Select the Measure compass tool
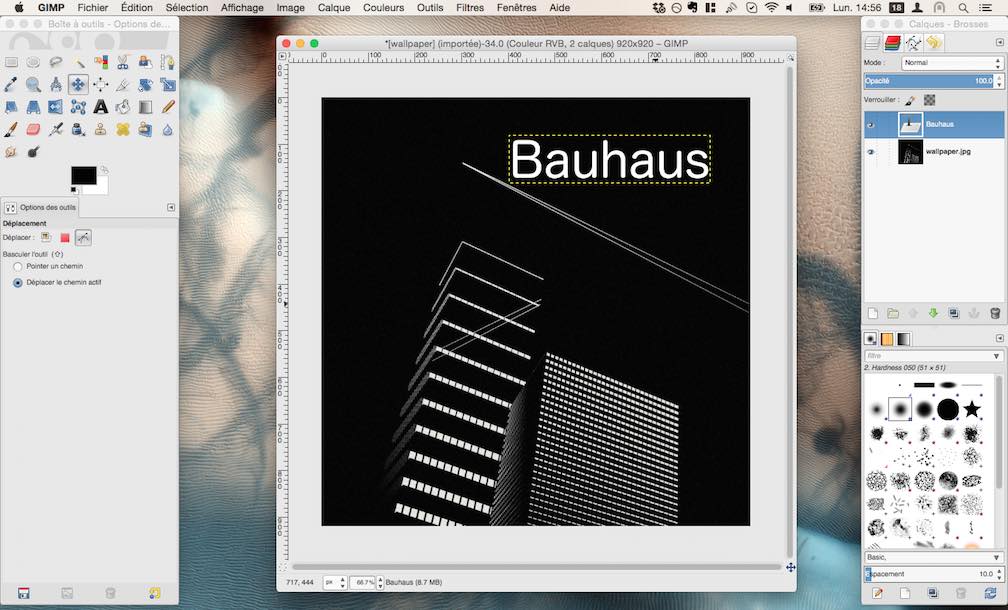The height and width of the screenshot is (610, 1008). tap(56, 84)
